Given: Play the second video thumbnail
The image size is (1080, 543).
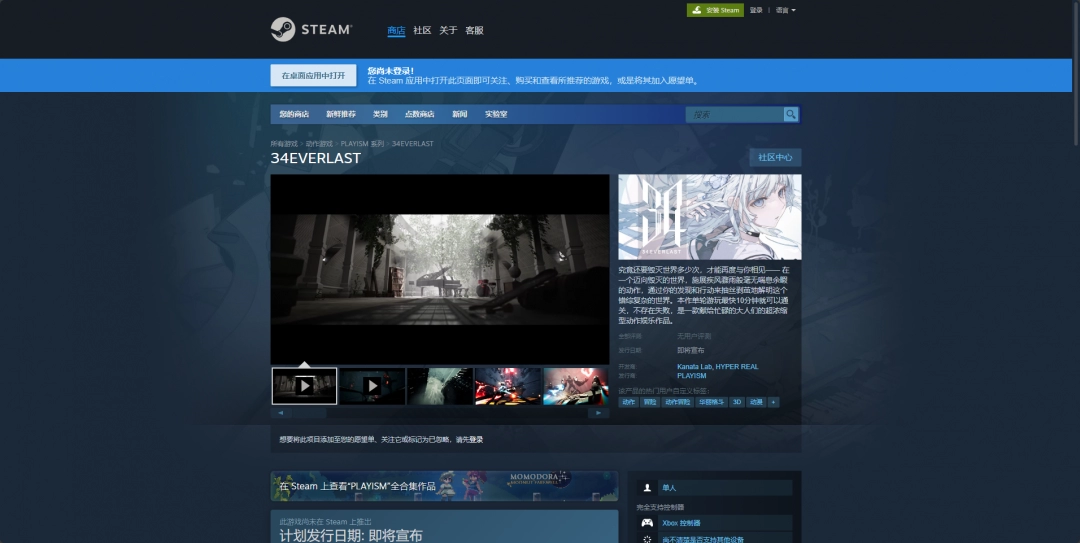Looking at the screenshot, I should tap(372, 386).
